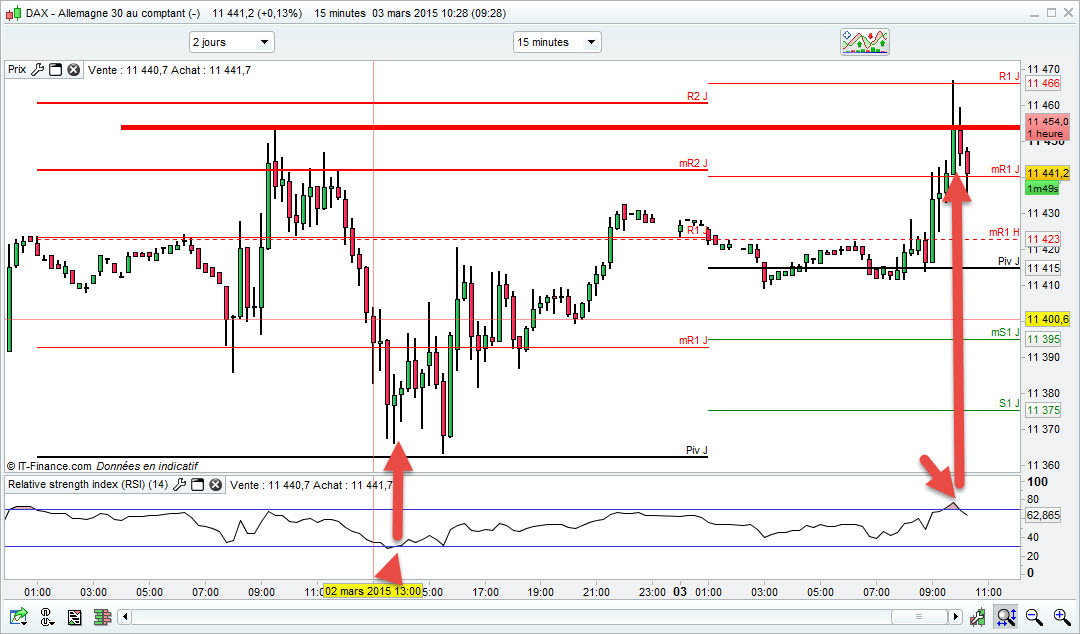This screenshot has height=634, width=1080.
Task: Open the indicators and trading systems icon
Action: [x=865, y=42]
